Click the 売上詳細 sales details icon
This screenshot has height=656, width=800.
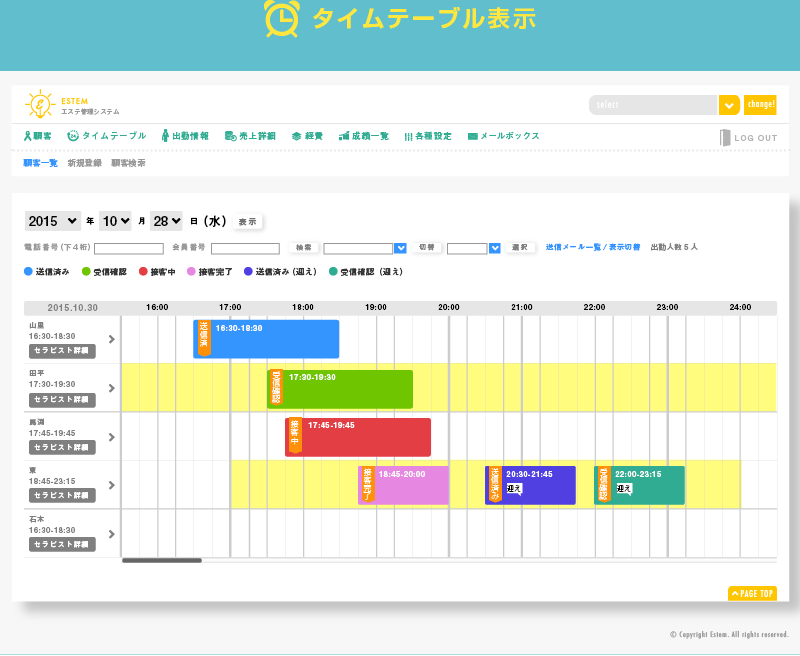[x=230, y=136]
